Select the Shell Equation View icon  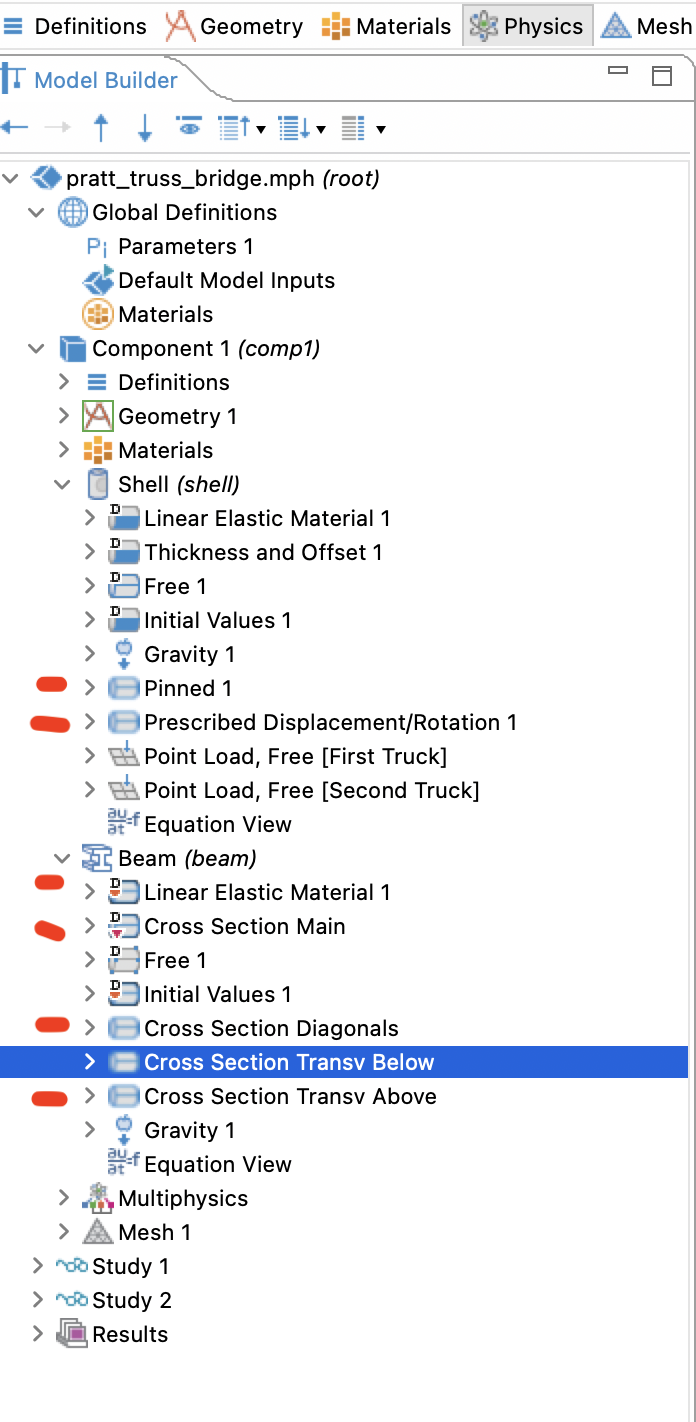(x=123, y=824)
